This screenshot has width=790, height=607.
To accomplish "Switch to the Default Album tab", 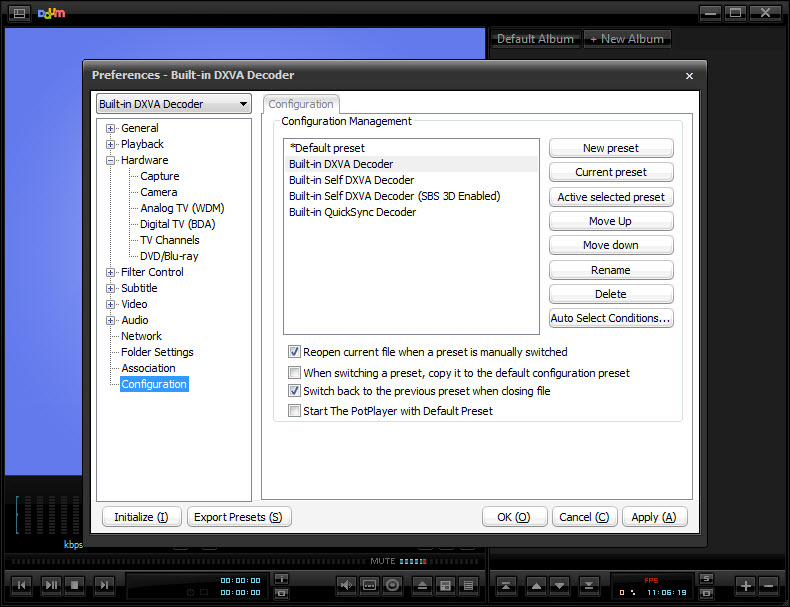I will (x=535, y=39).
